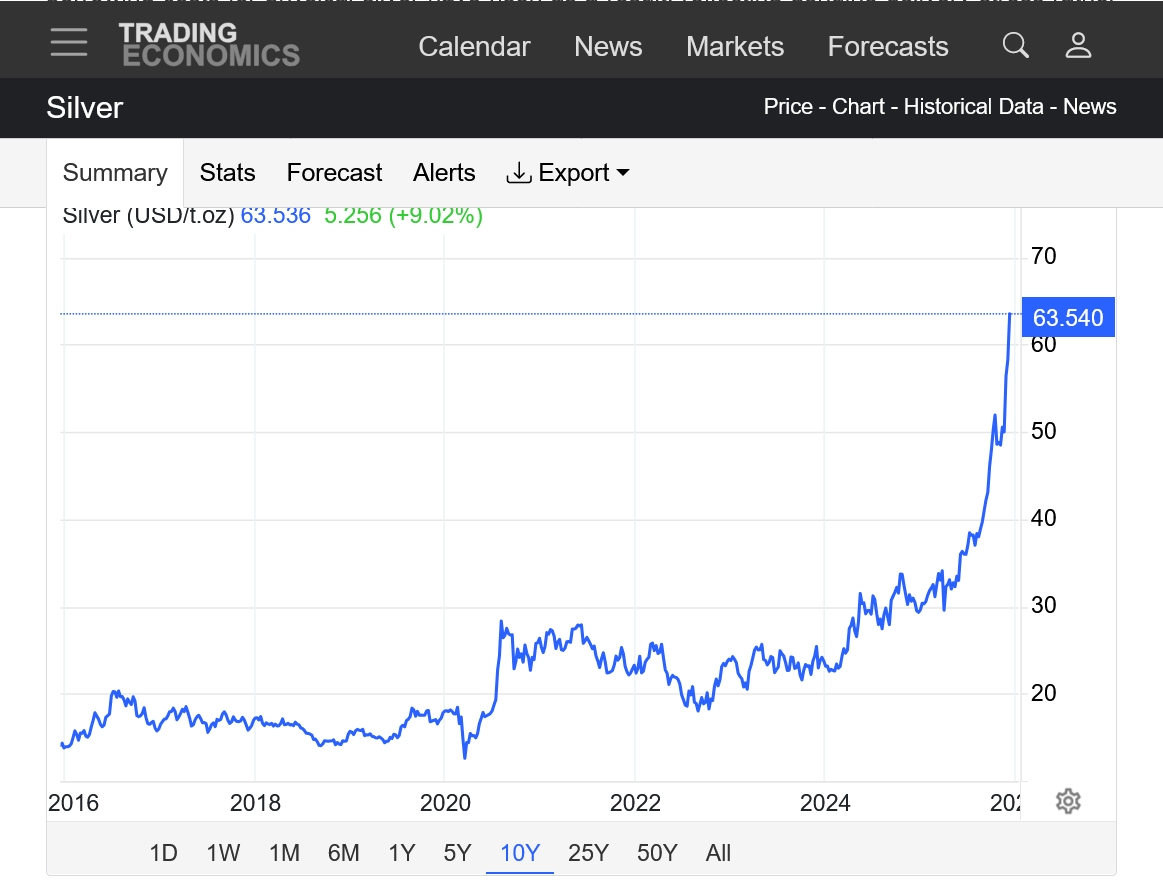The height and width of the screenshot is (892, 1163).
Task: Click News in the top navigation
Action: pos(608,47)
